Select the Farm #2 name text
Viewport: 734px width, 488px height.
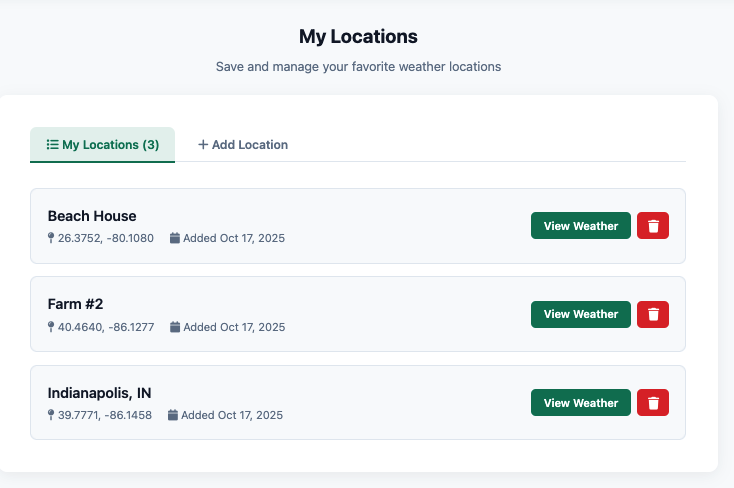pos(75,304)
